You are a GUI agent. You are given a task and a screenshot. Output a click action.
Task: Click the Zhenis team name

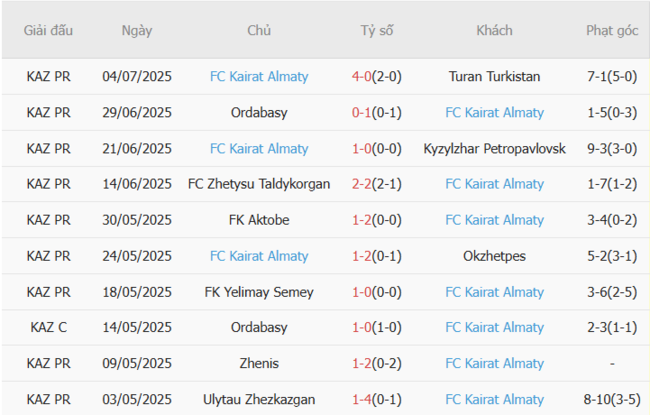pyautogui.click(x=259, y=364)
